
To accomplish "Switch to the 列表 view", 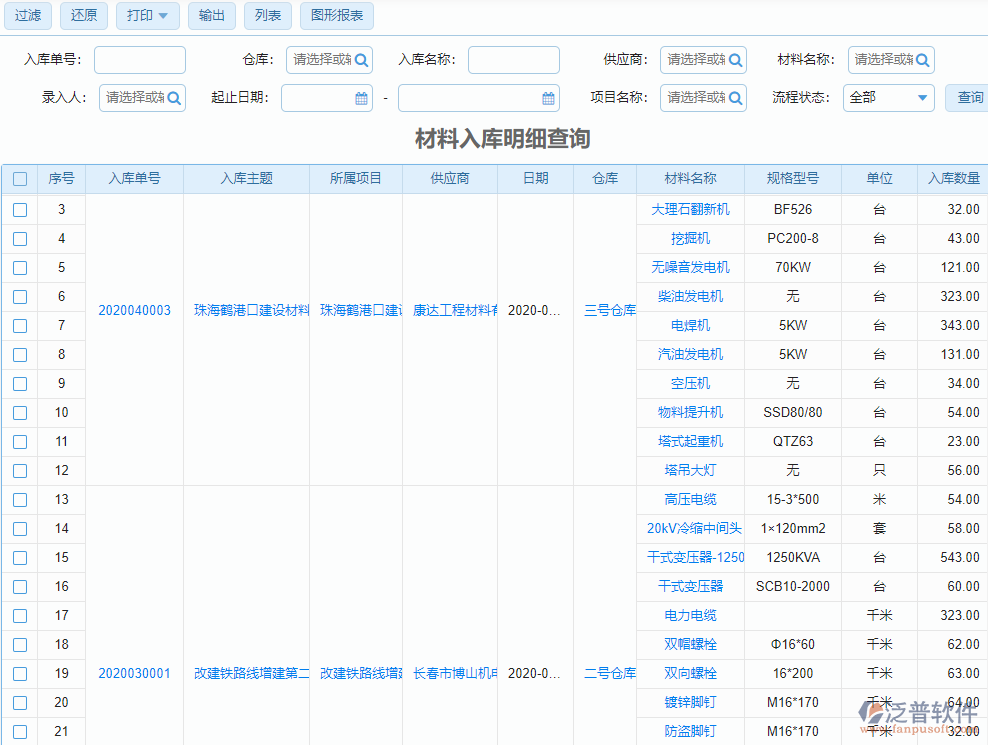I will (267, 16).
